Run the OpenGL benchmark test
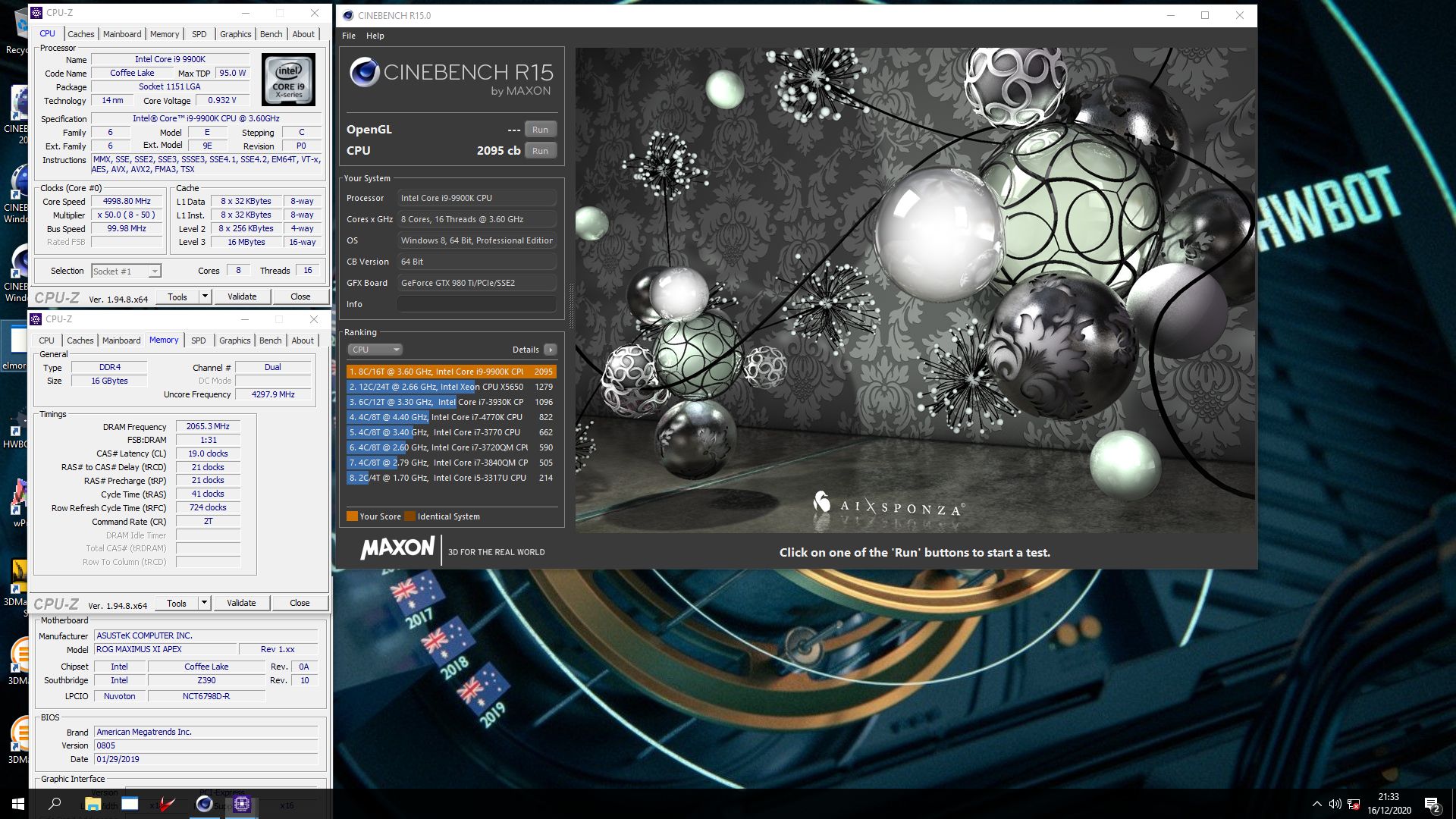 540,130
